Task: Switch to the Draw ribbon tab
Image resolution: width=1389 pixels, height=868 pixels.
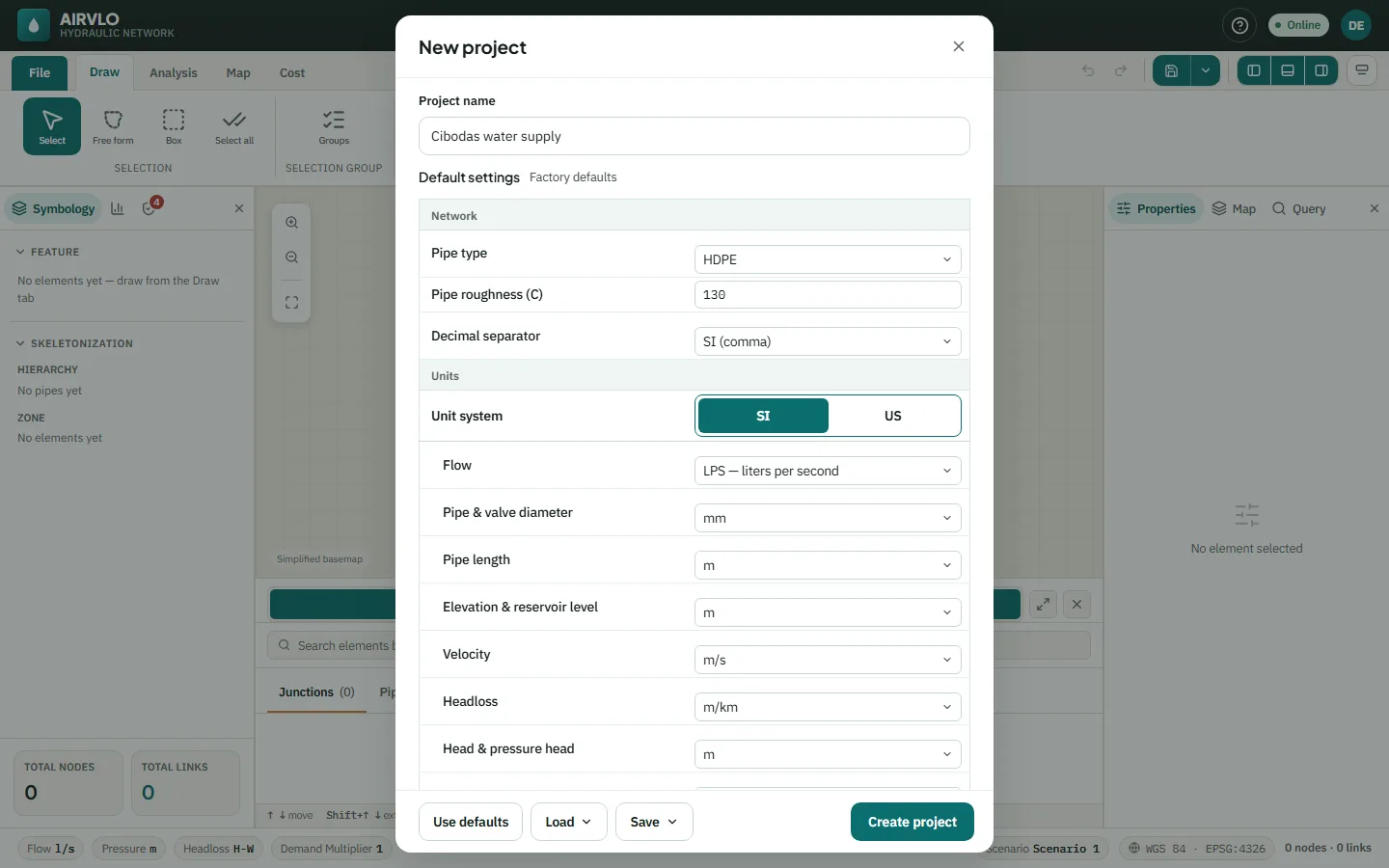Action: pyautogui.click(x=104, y=72)
